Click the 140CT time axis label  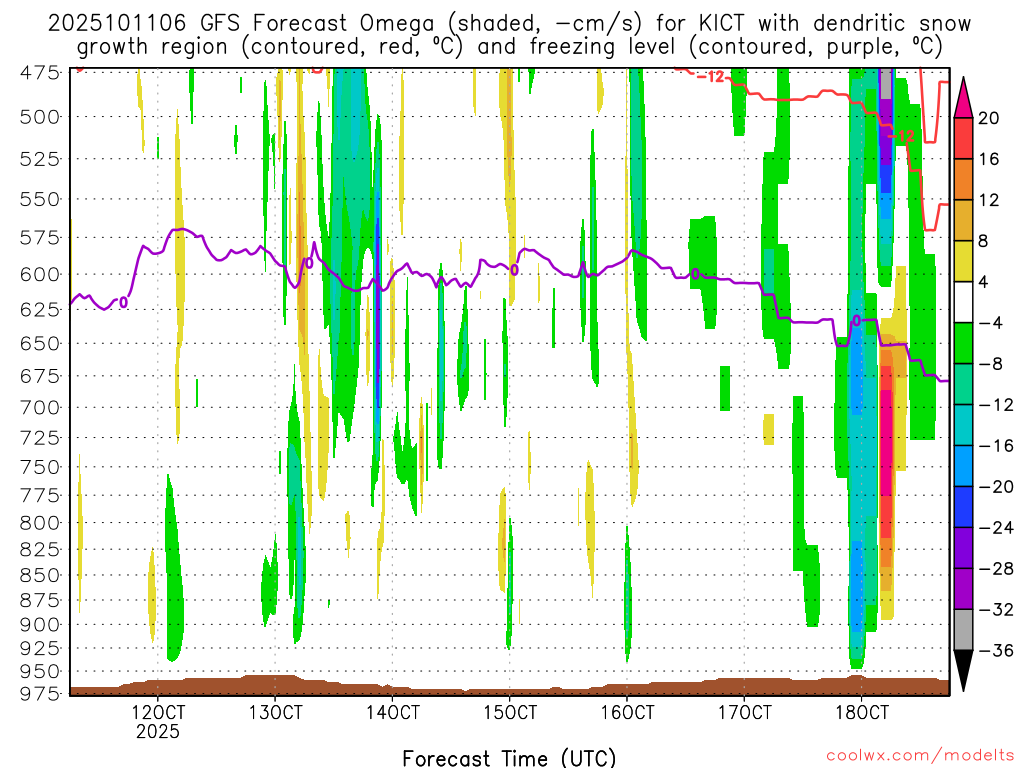[392, 711]
